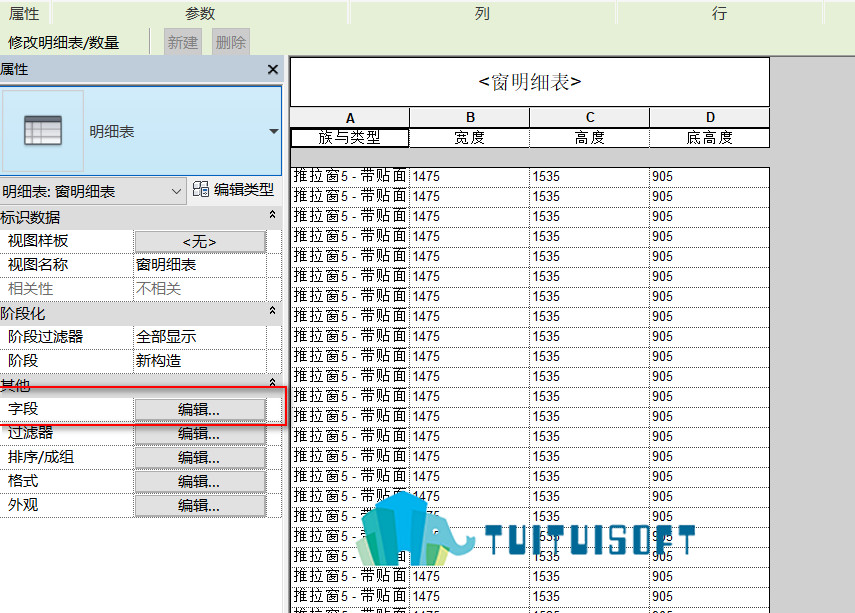The image size is (855, 613).
Task: Open the 过滤器 编辑 button
Action: click(x=200, y=434)
